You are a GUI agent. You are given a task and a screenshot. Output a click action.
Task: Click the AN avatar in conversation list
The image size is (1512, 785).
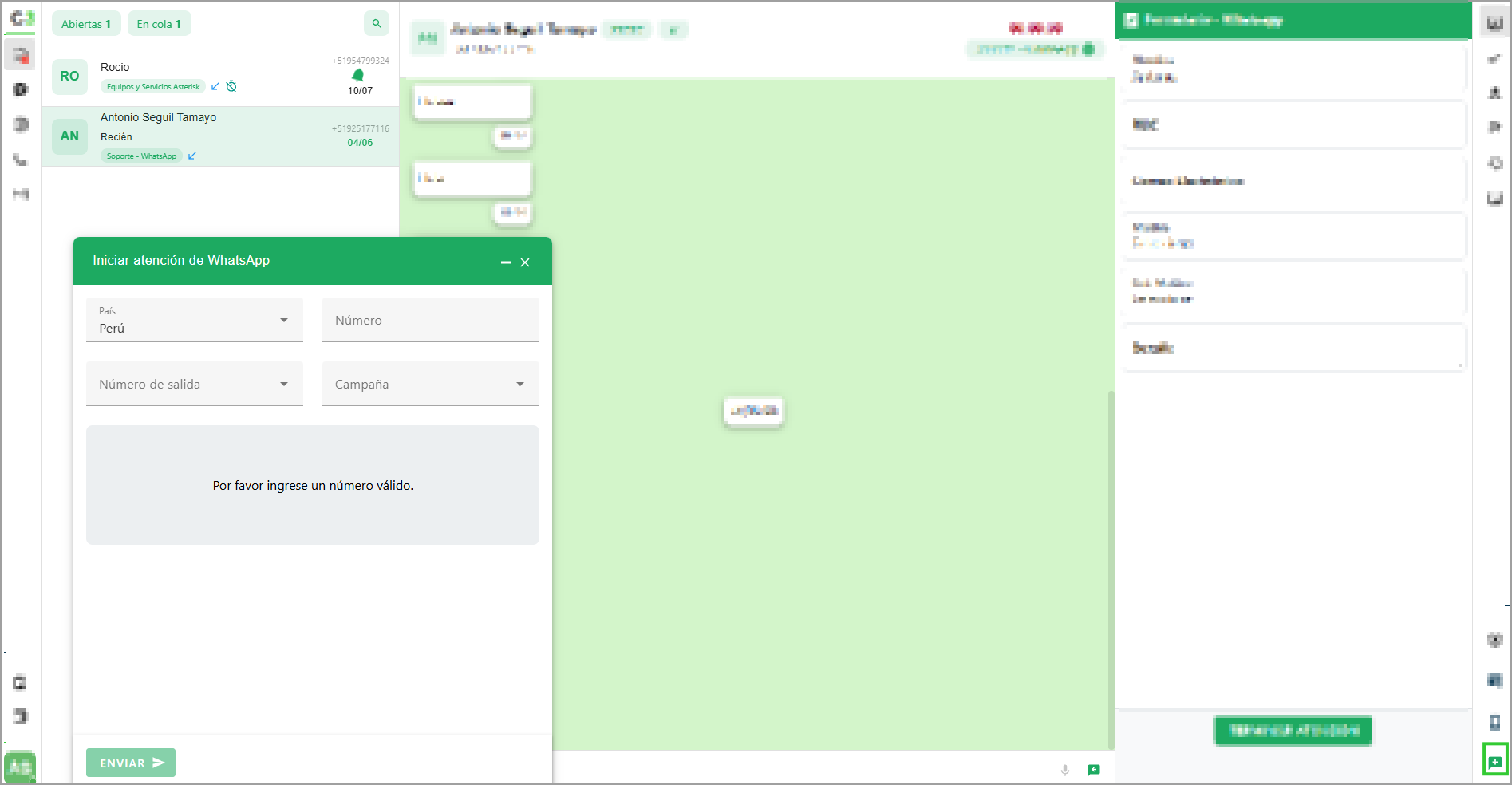point(69,136)
